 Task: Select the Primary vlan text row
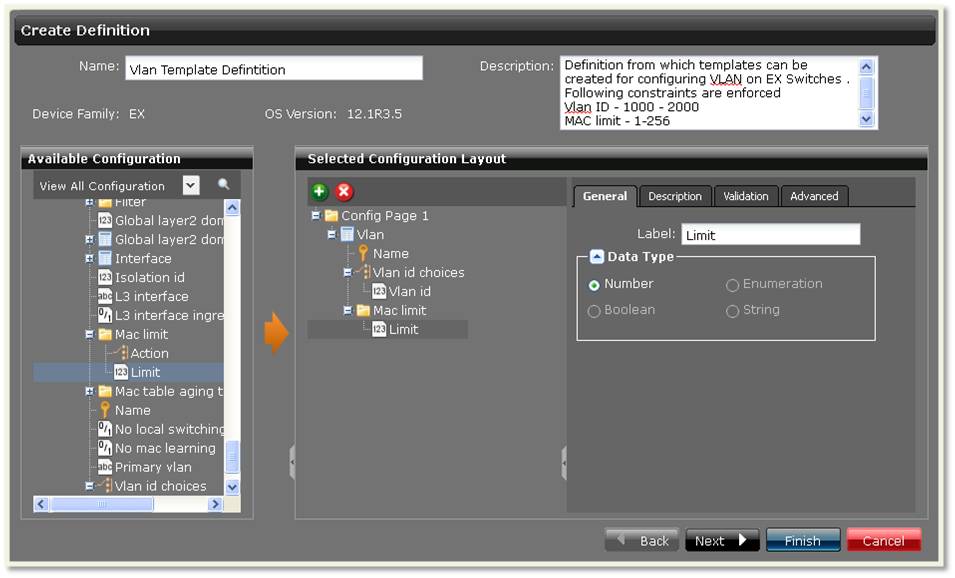(x=153, y=467)
